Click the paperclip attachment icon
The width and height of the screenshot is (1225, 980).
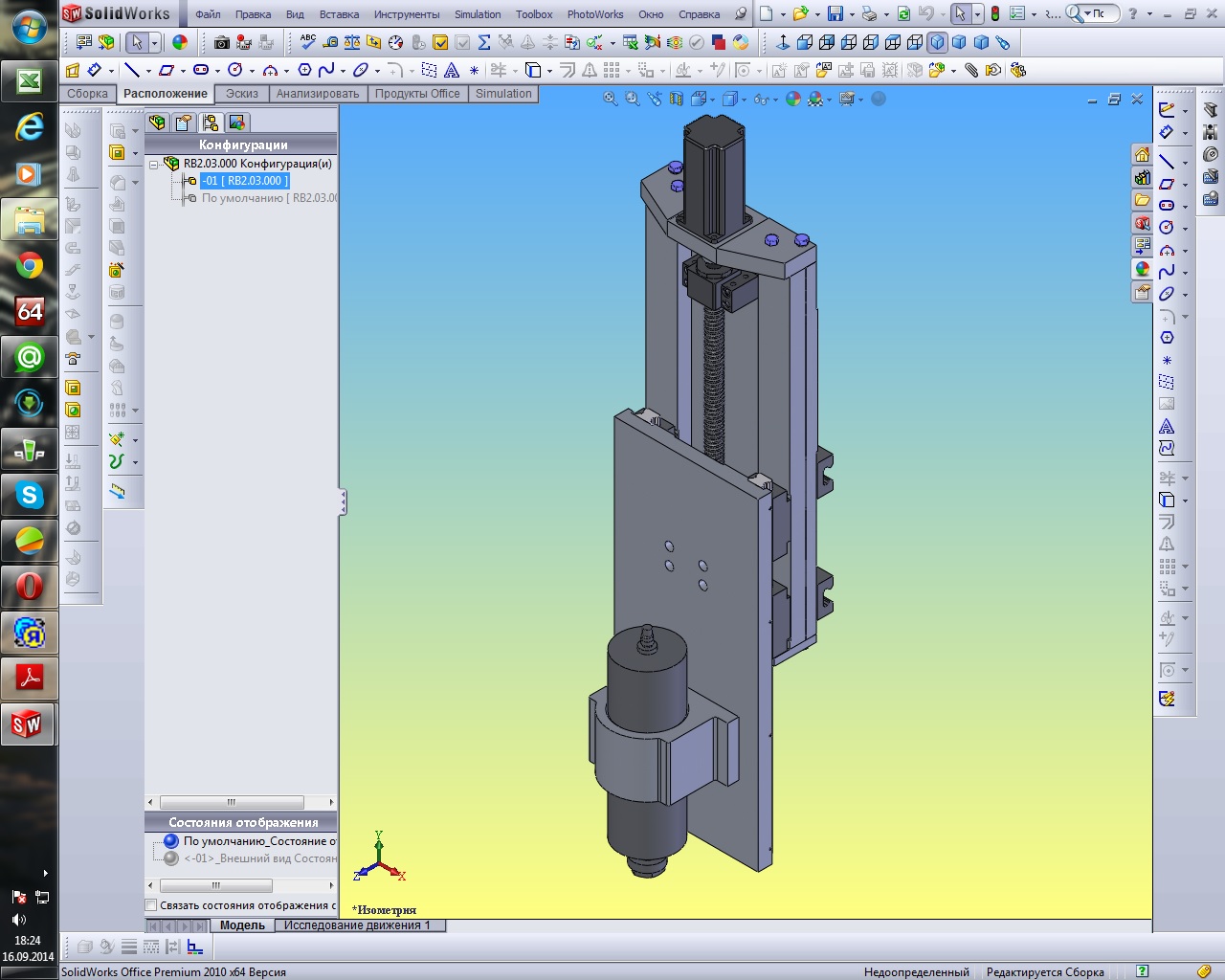[x=971, y=70]
